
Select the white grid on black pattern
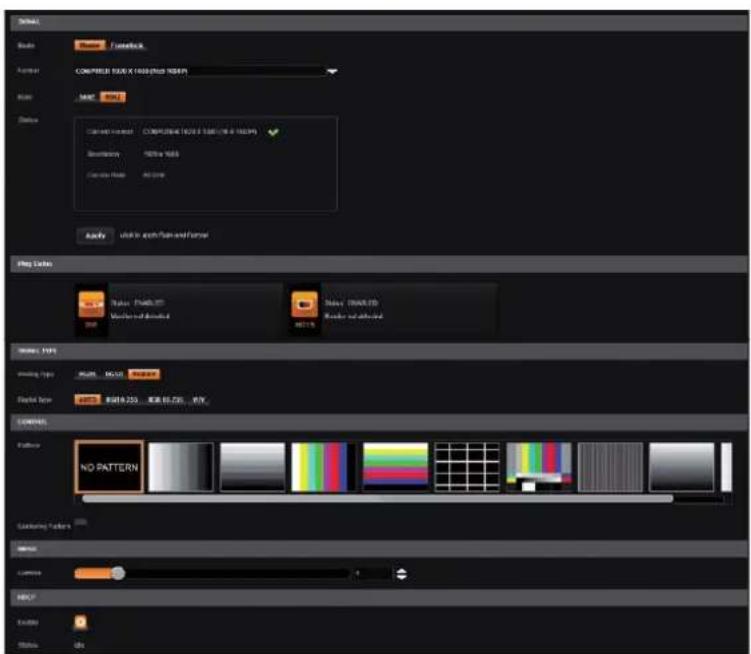[467, 467]
